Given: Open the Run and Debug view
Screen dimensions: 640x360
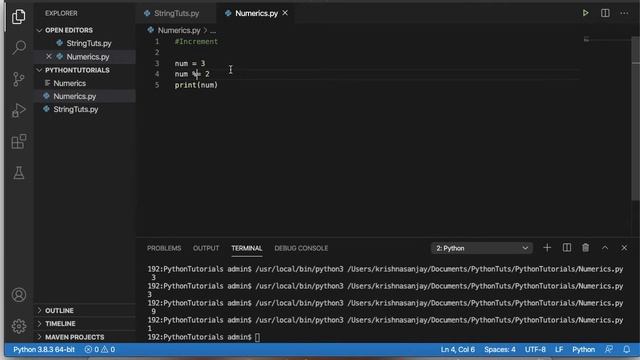Looking at the screenshot, I should 19,110.
